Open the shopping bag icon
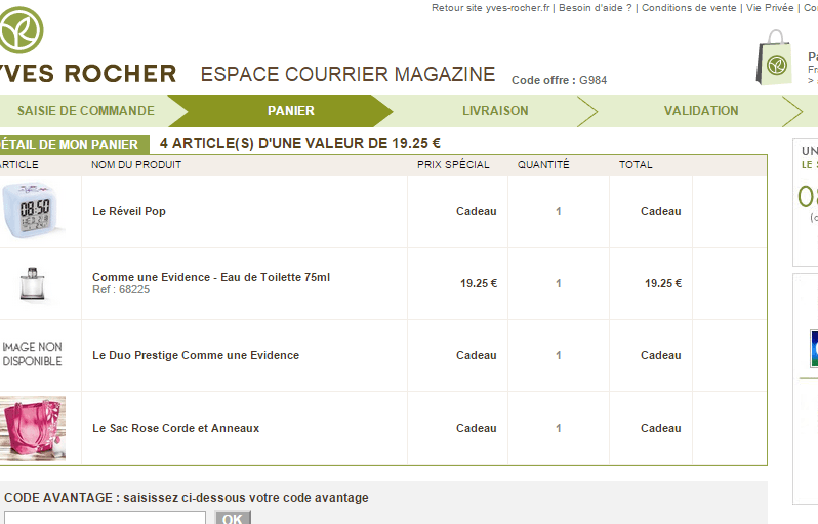 coord(774,59)
